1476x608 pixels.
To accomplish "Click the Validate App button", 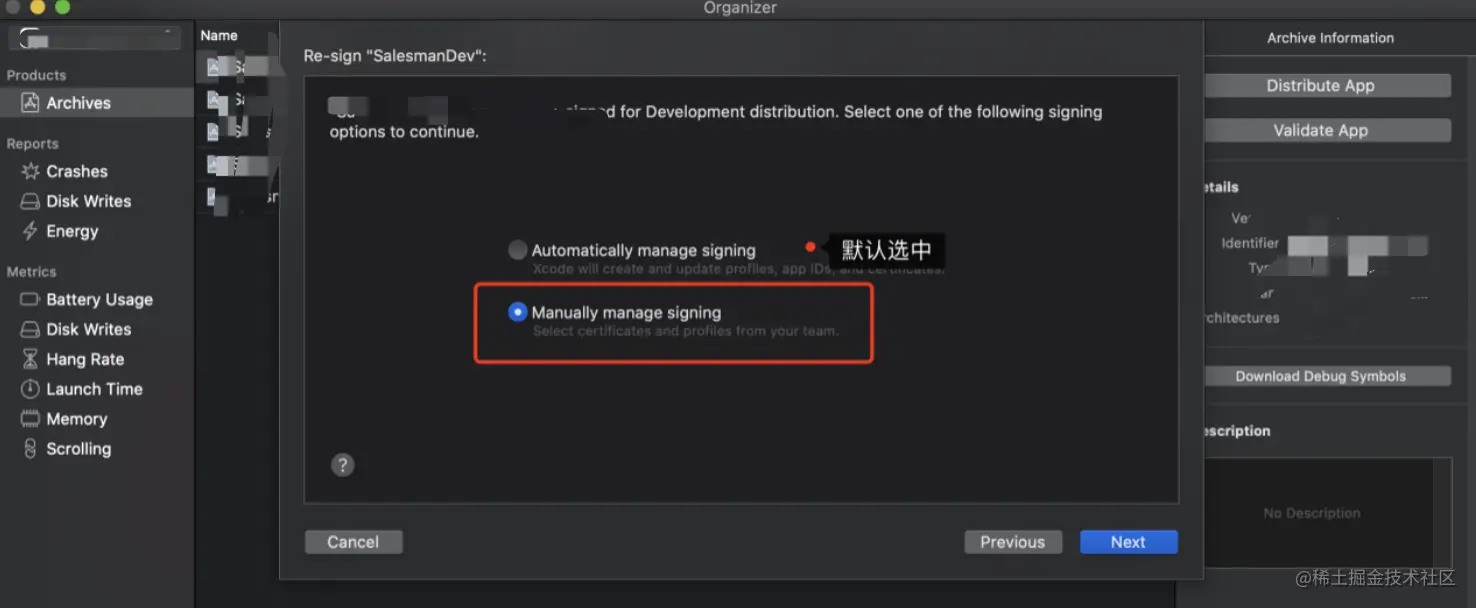I will pyautogui.click(x=1320, y=131).
